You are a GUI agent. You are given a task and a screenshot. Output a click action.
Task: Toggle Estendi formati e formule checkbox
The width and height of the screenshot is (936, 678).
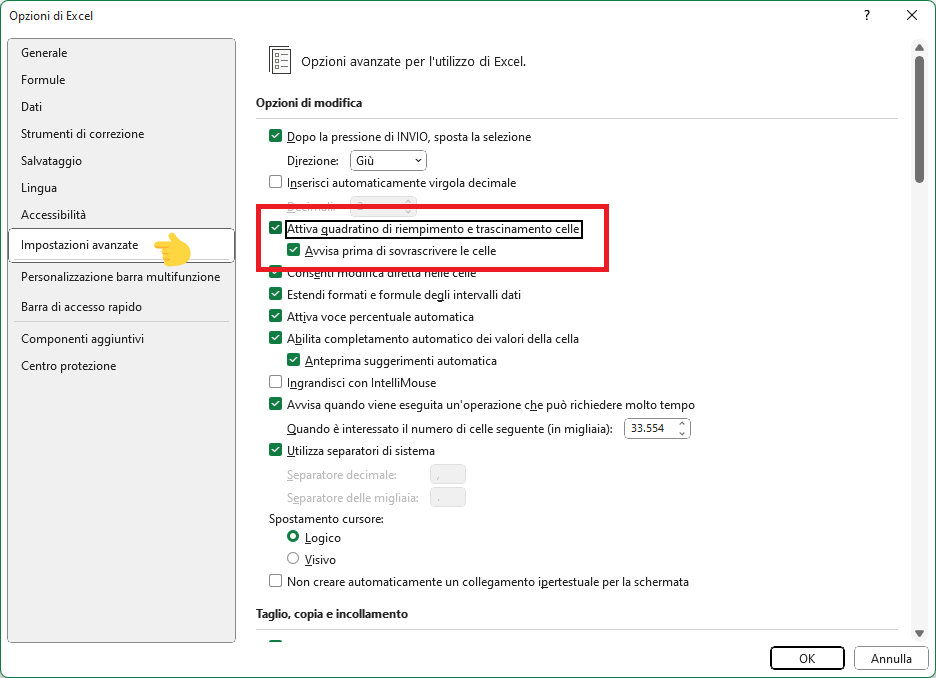click(275, 294)
